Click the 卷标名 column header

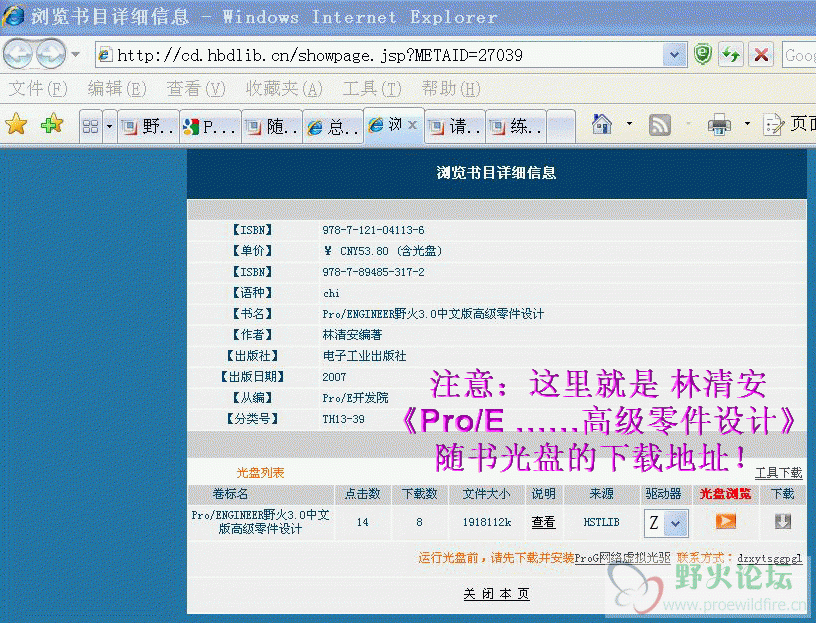point(231,494)
